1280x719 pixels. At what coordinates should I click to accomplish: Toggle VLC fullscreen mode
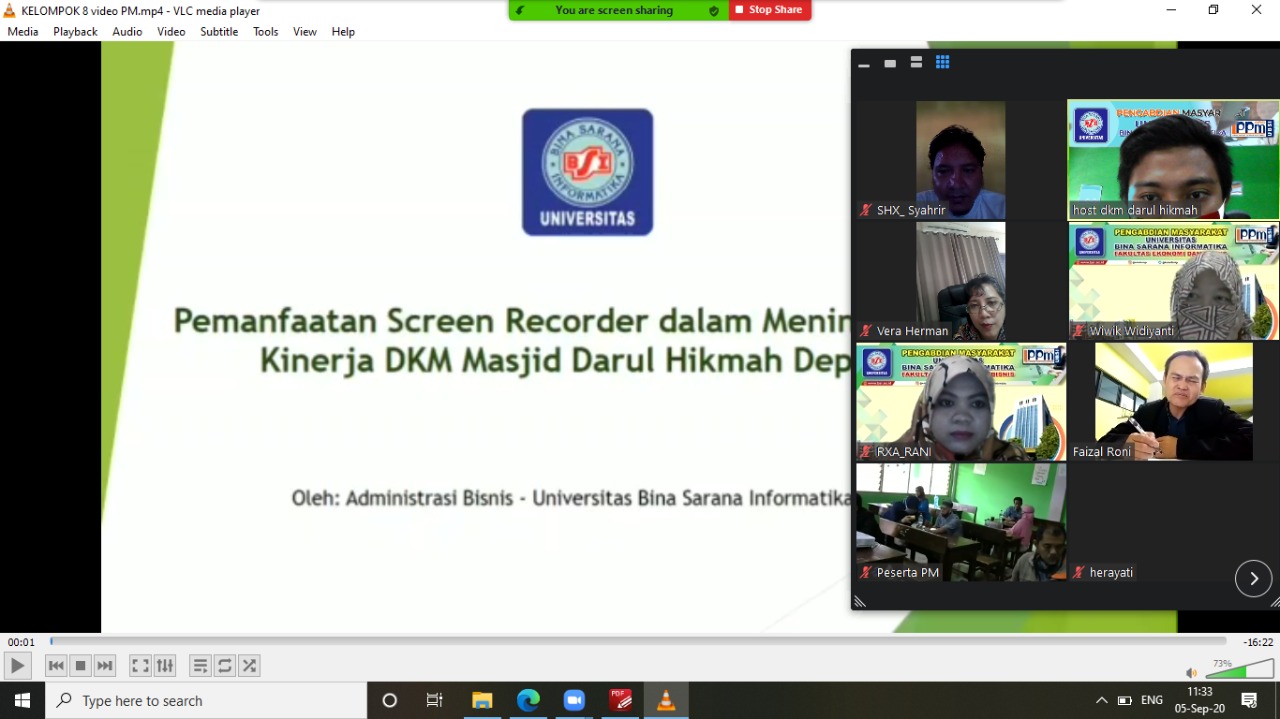coord(141,666)
